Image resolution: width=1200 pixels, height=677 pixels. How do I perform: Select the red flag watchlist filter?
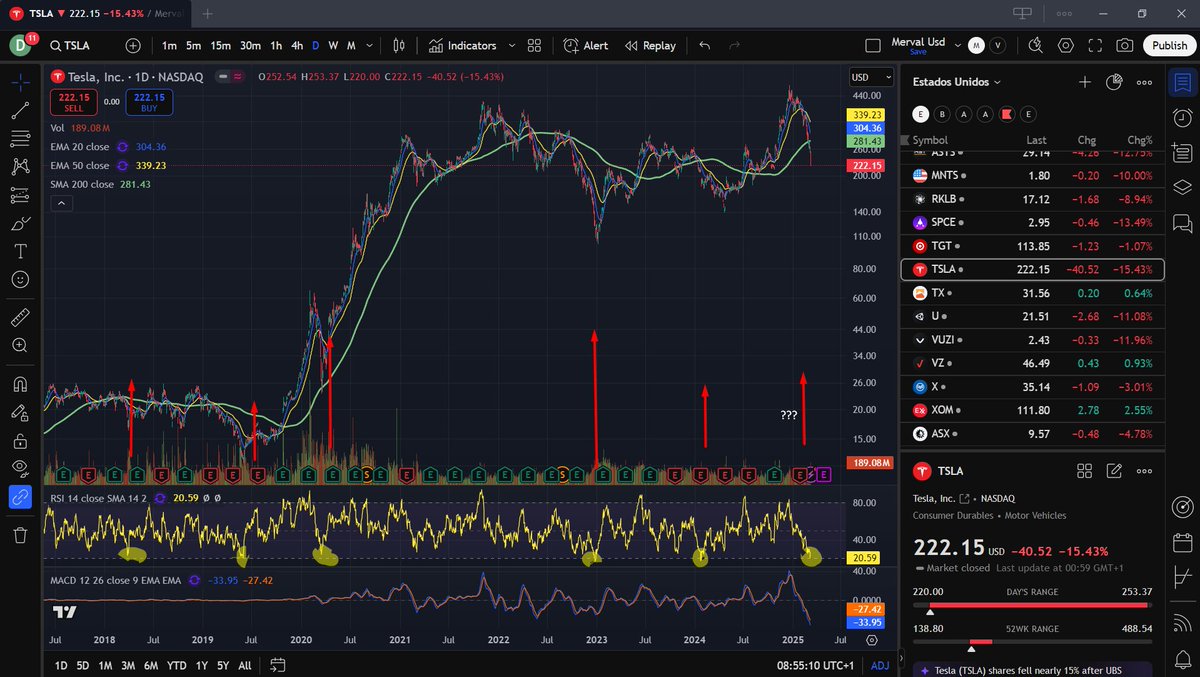click(x=1007, y=114)
